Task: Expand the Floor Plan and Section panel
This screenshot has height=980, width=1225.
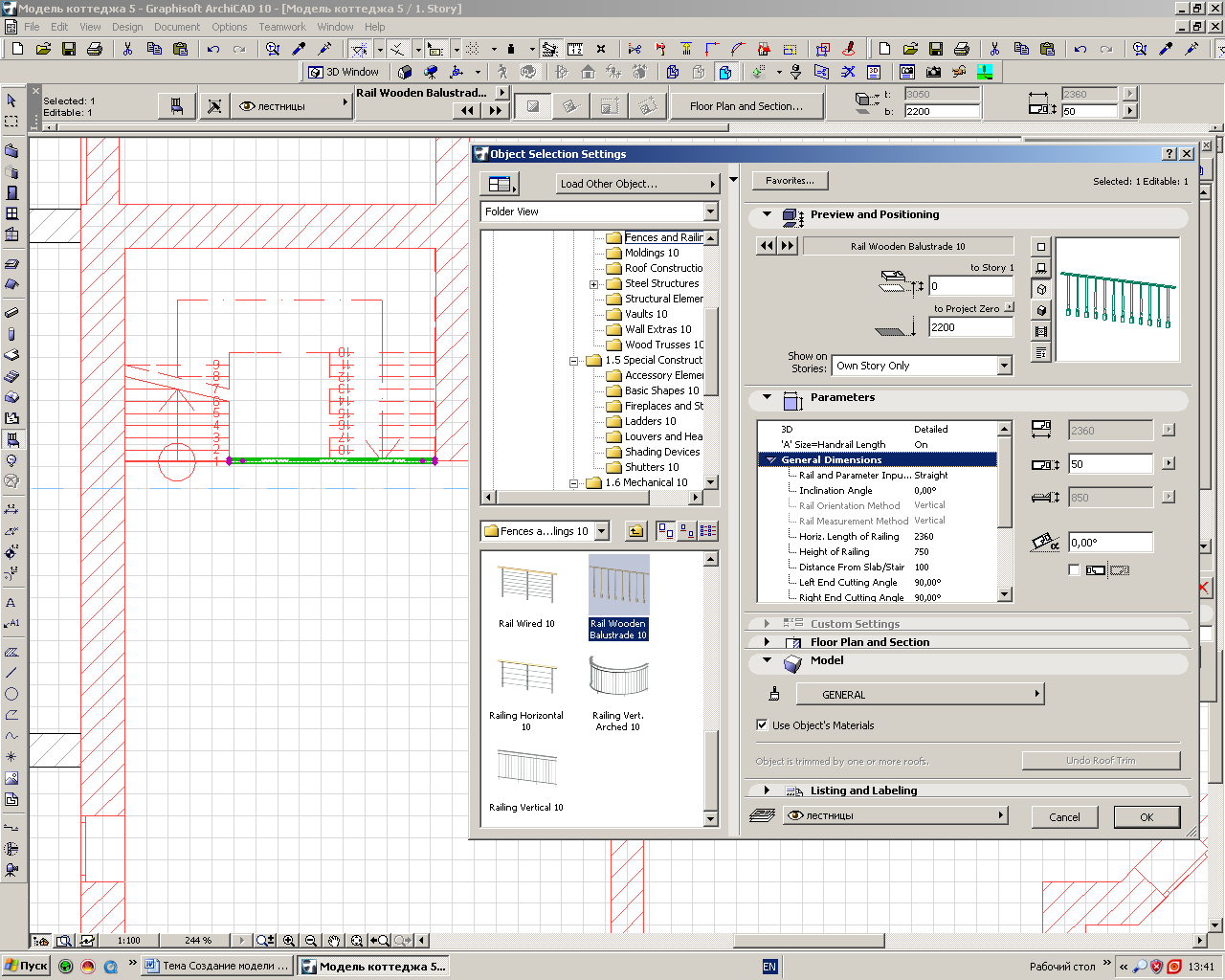Action: pyautogui.click(x=767, y=642)
